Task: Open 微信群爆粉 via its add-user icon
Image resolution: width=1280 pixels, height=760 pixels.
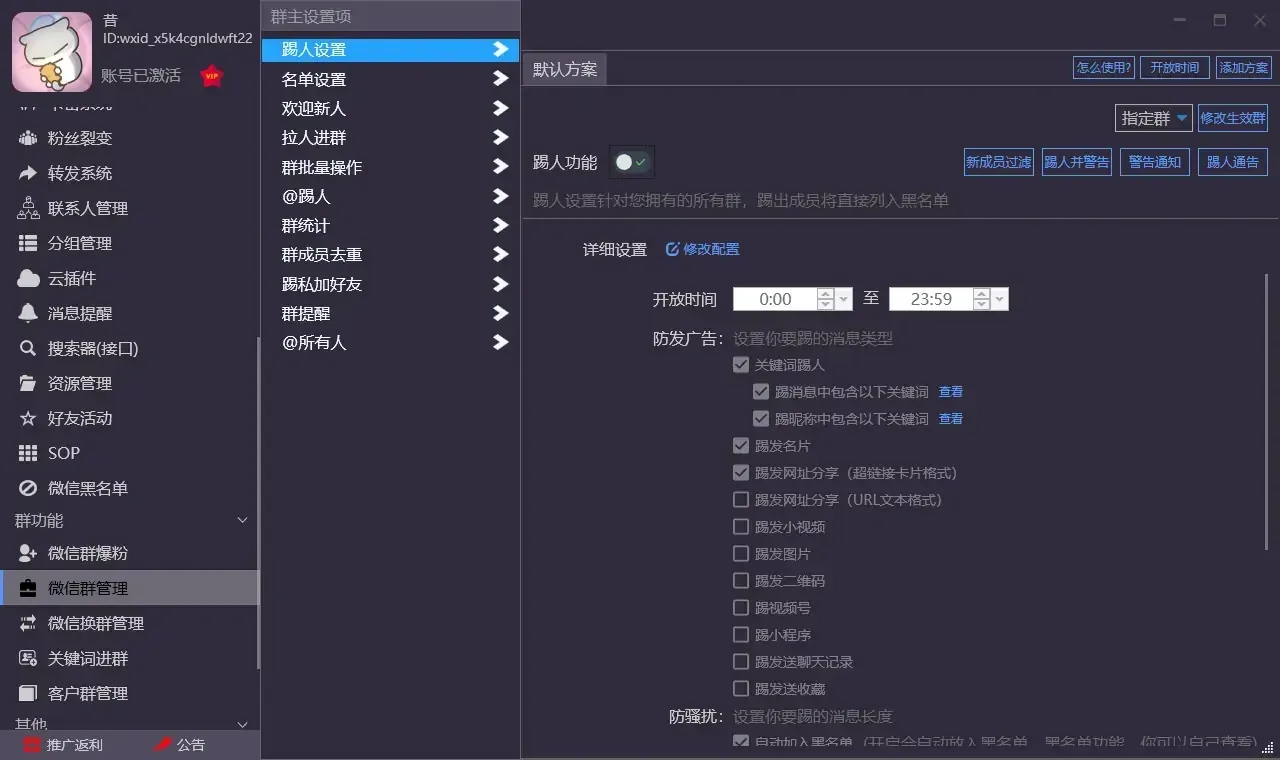Action: (28, 553)
